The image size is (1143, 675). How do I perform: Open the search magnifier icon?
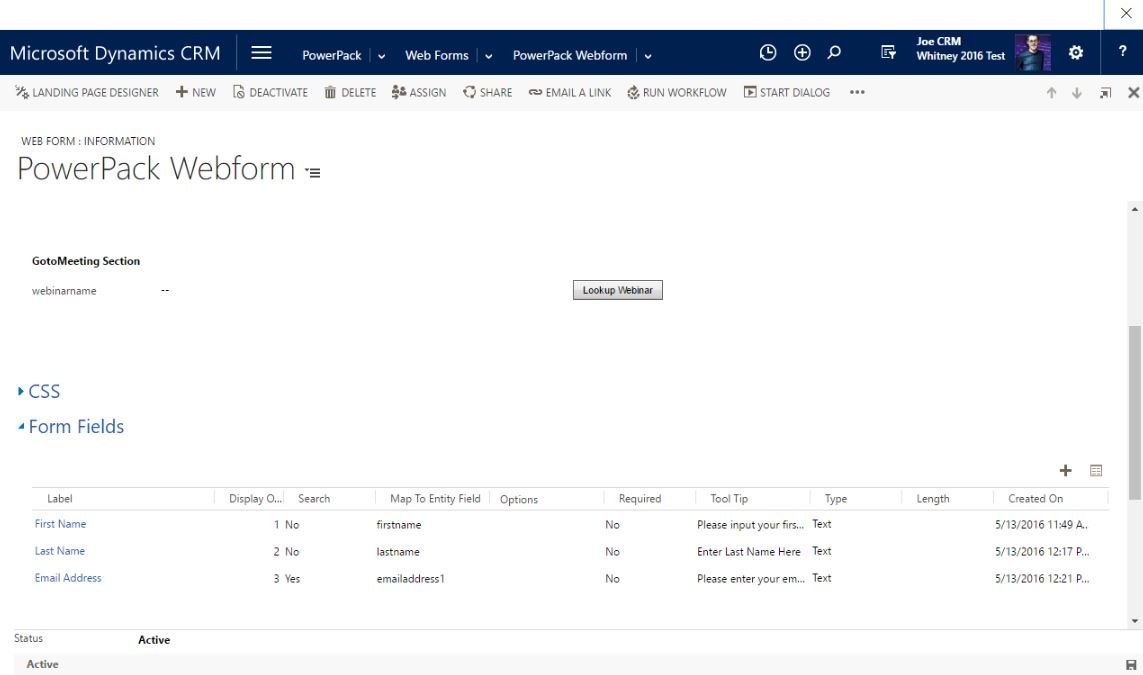tap(834, 54)
